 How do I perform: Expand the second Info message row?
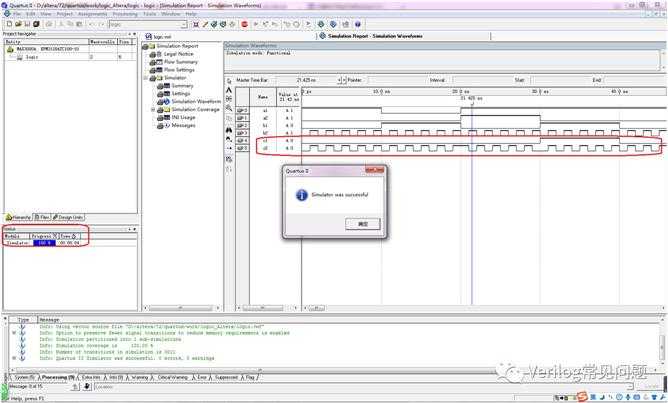14,333
